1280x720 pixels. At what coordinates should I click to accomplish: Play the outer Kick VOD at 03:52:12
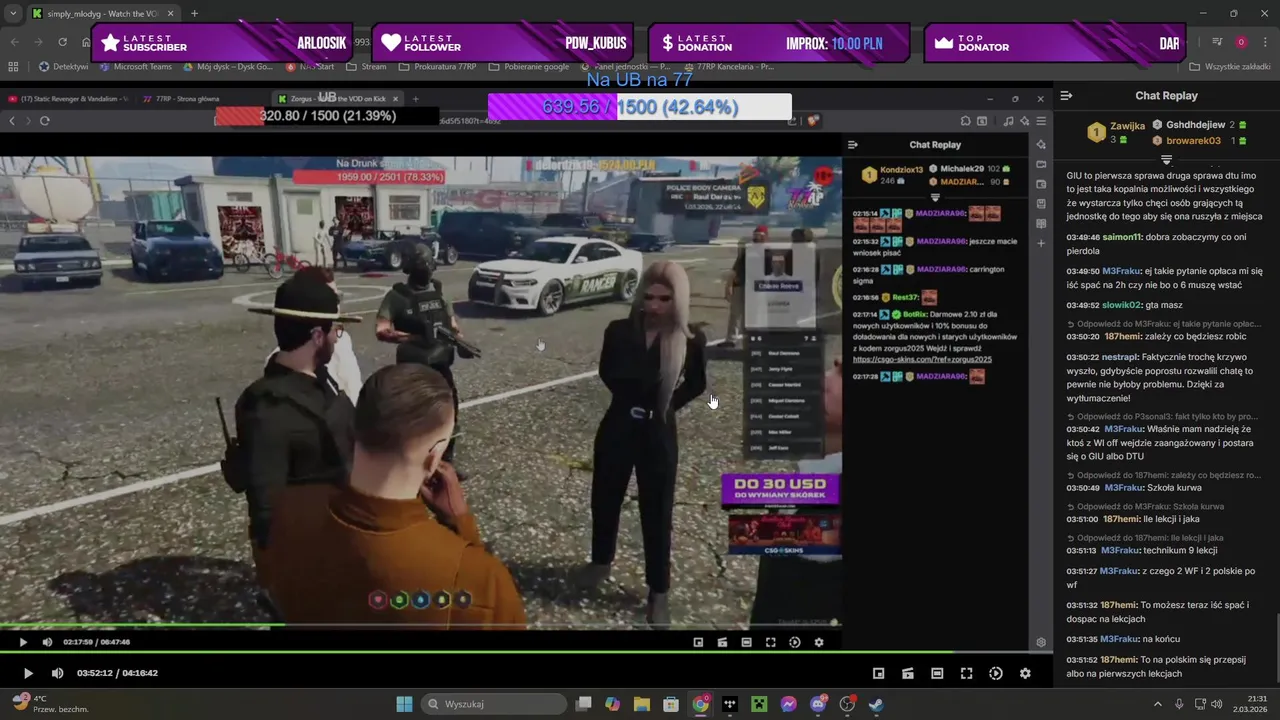[x=28, y=674]
